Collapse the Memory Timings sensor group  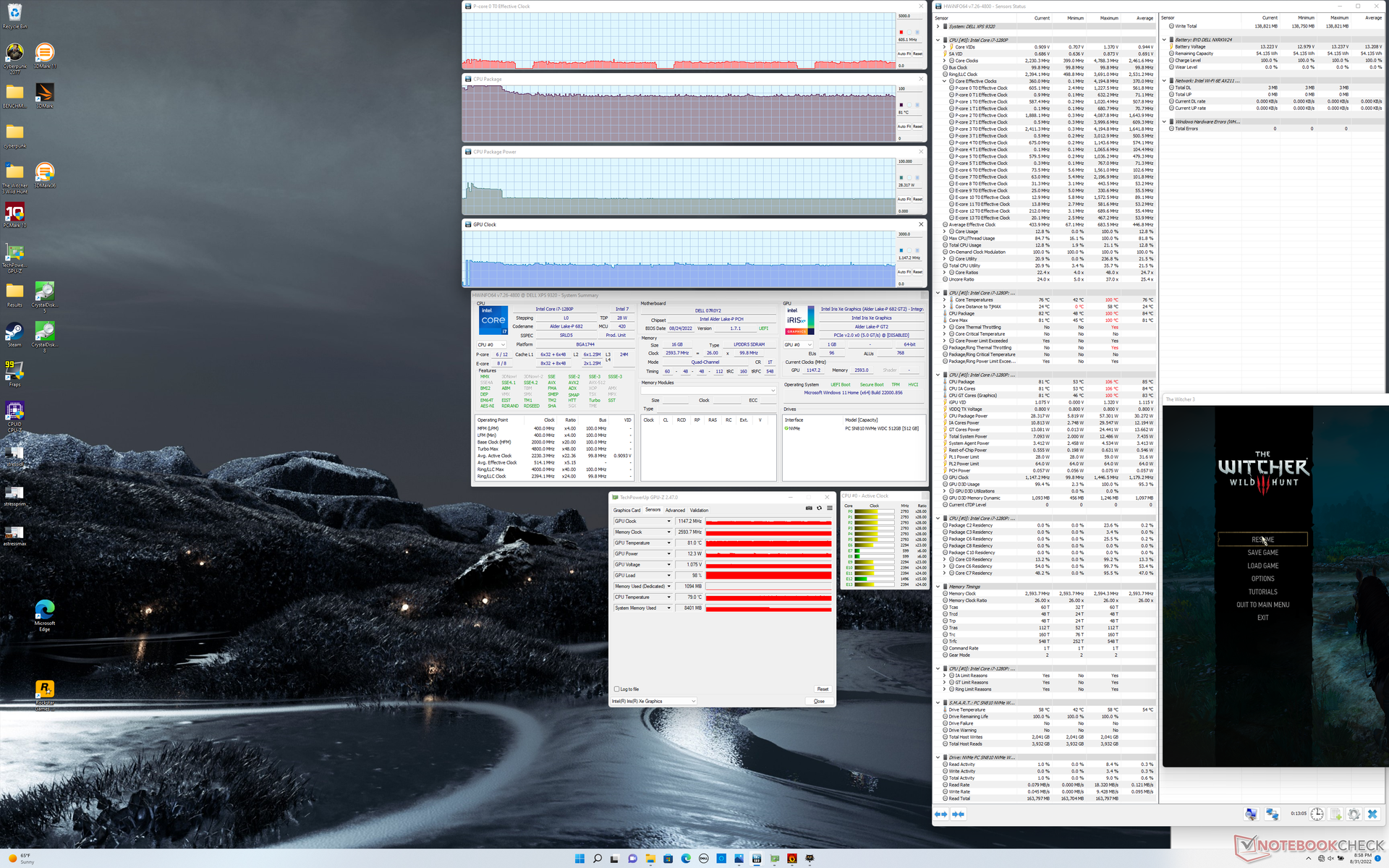(938, 587)
